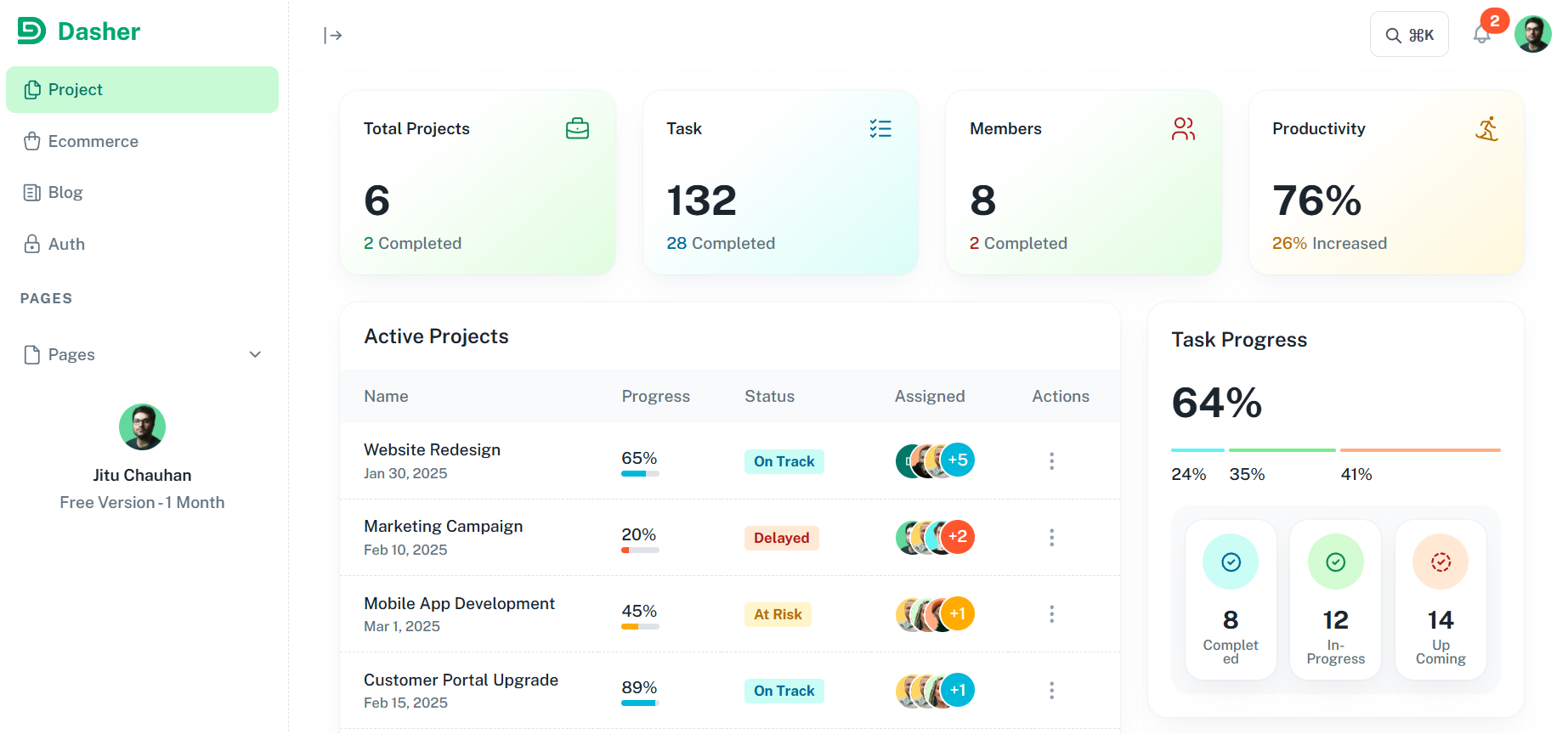This screenshot has width=1568, height=734.
Task: Click the Jitu Chauhan sidebar avatar
Action: click(x=142, y=426)
